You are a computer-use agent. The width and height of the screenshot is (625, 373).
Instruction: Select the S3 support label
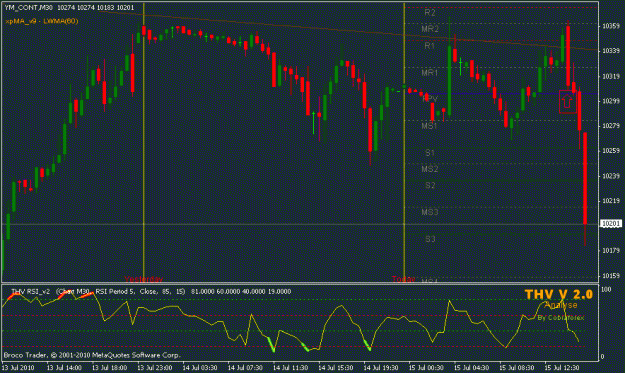coord(430,240)
